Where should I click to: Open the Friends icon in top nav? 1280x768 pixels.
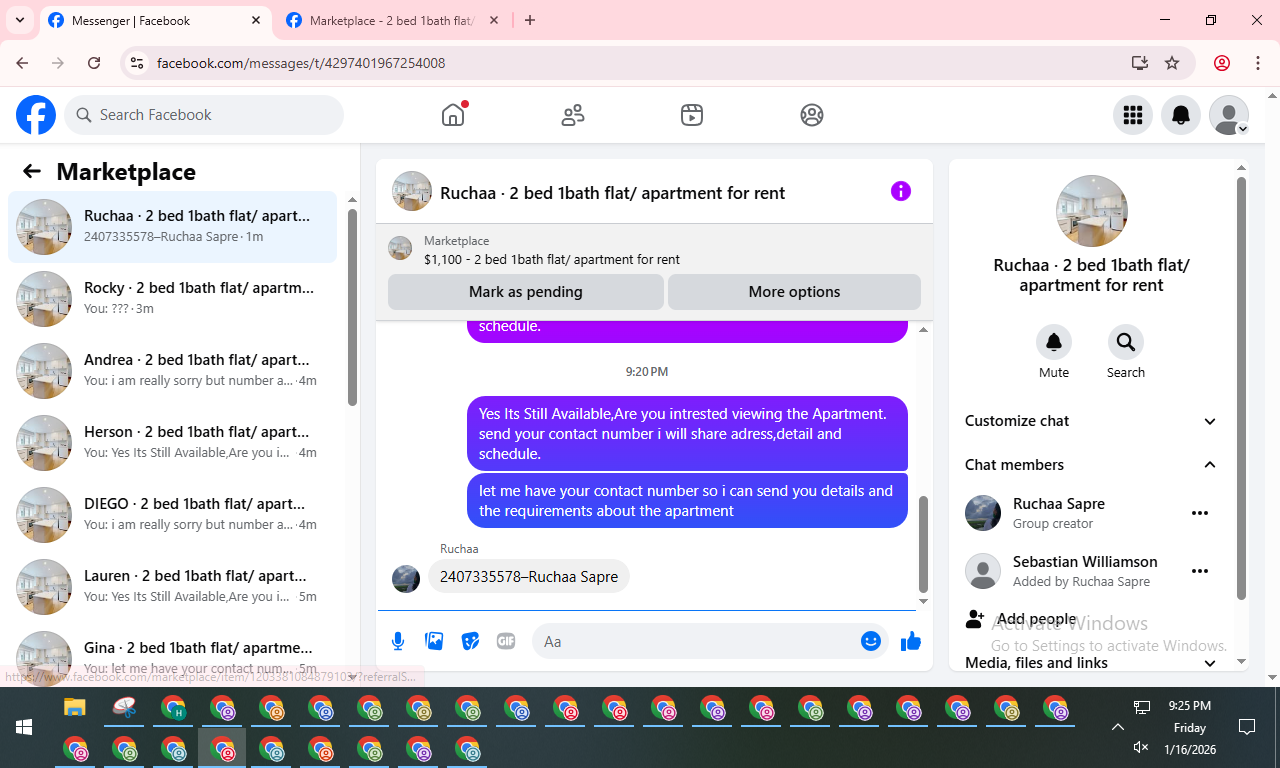coord(573,115)
